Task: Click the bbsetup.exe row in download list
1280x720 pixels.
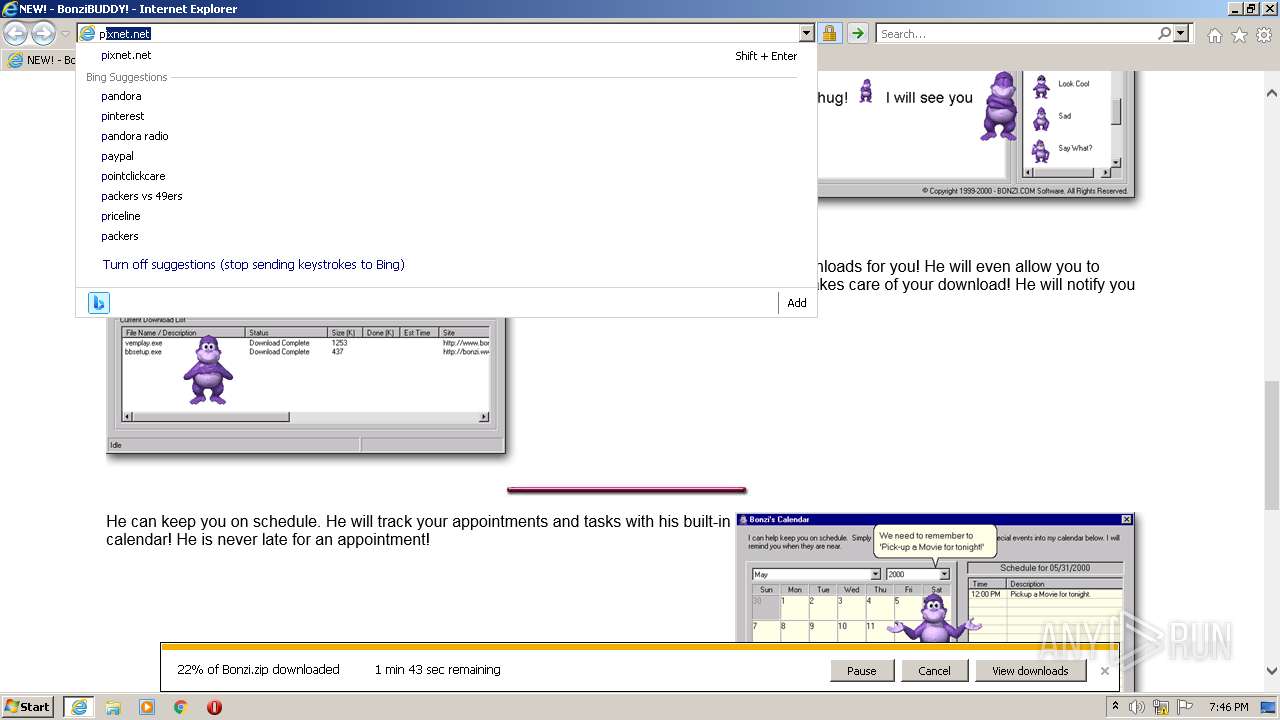Action: 306,352
